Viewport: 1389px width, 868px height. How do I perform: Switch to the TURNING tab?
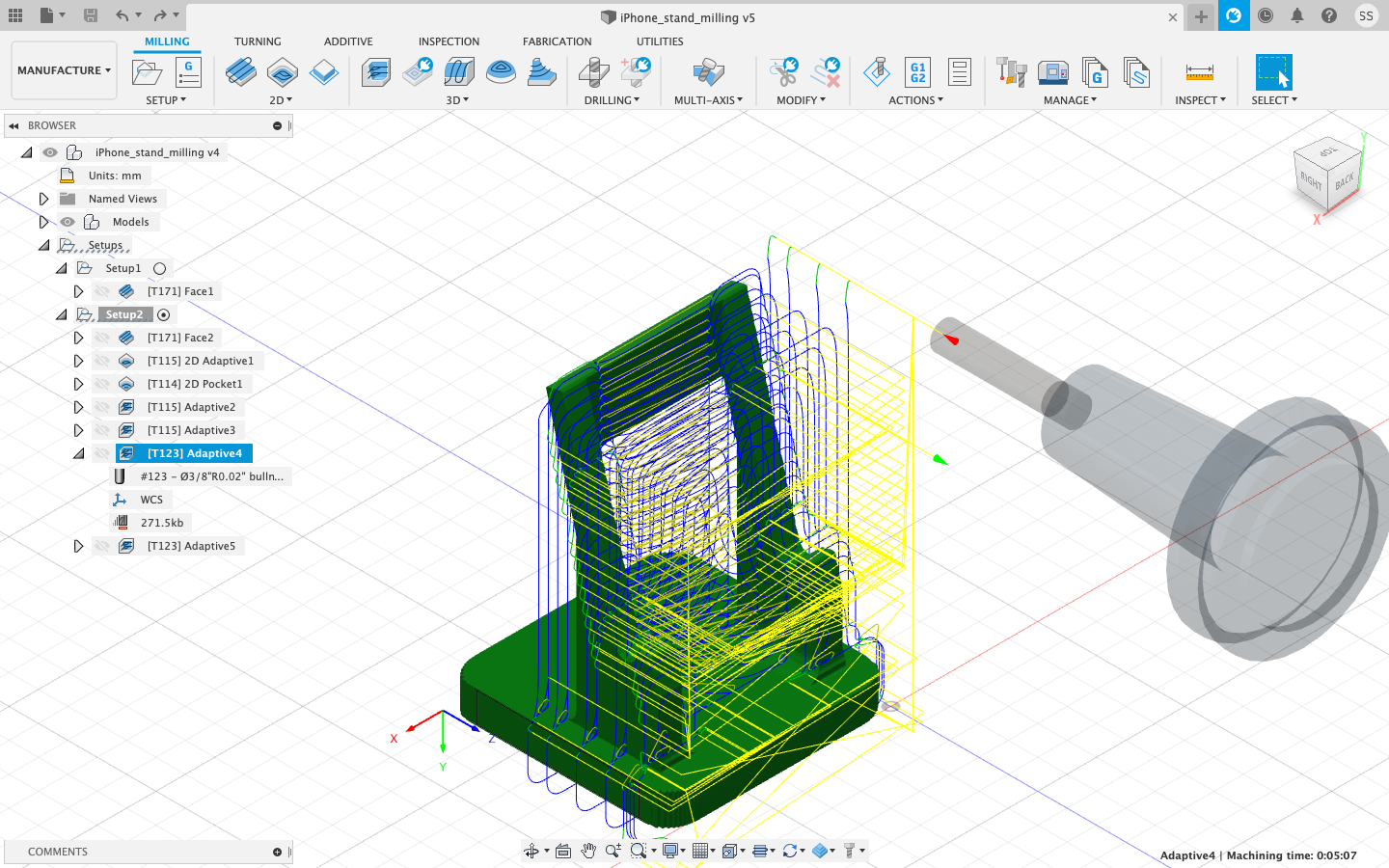click(x=258, y=41)
